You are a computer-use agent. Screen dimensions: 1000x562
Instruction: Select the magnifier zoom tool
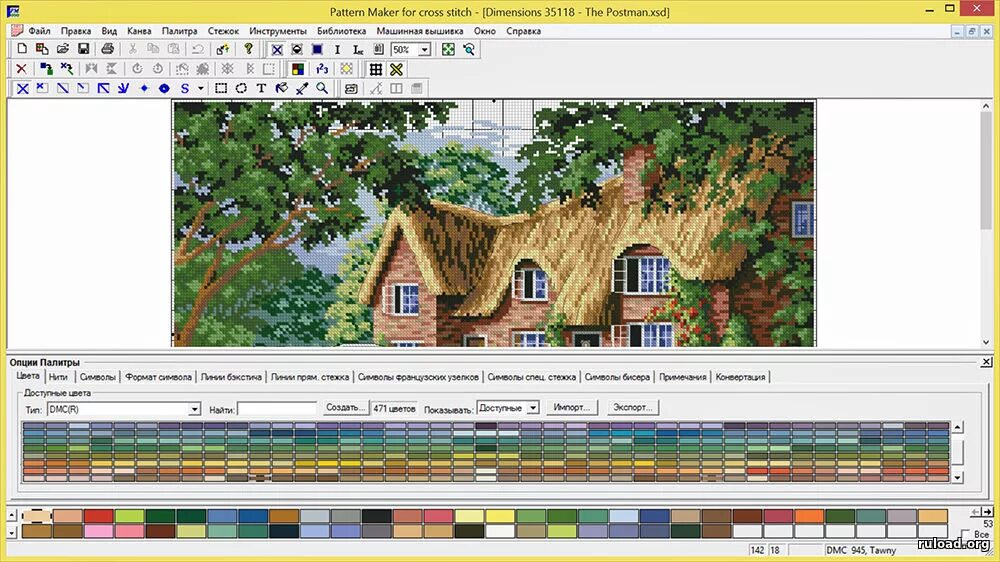tap(322, 89)
